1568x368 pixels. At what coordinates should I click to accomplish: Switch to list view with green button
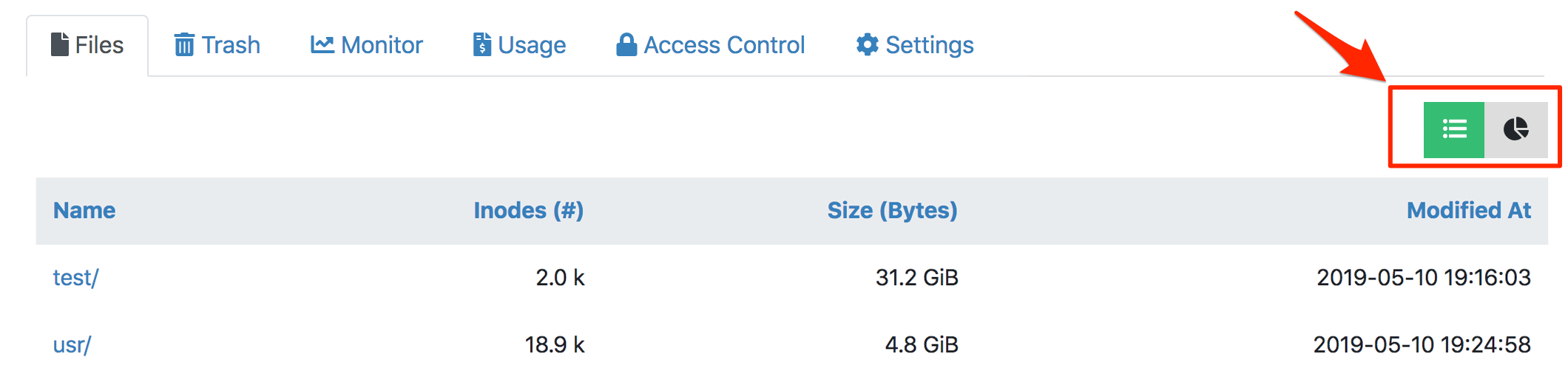click(1453, 129)
